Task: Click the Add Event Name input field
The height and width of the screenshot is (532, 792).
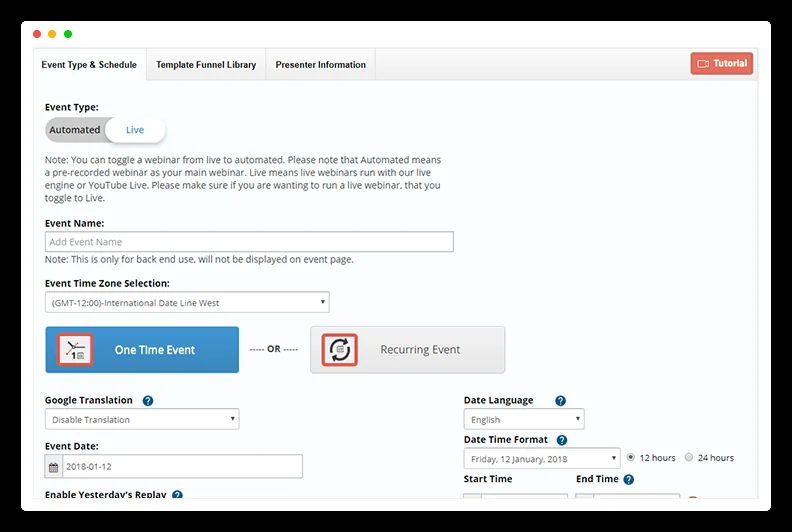Action: click(250, 242)
